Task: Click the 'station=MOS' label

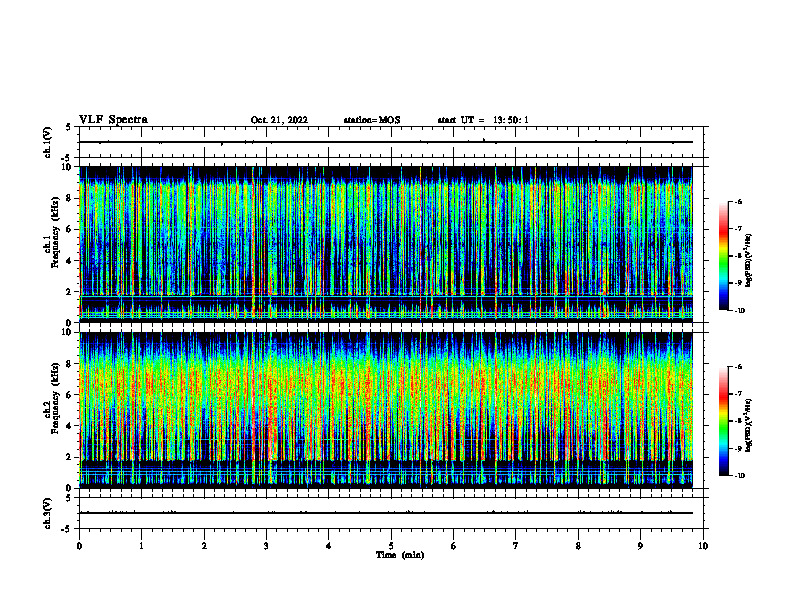Action: 372,120
